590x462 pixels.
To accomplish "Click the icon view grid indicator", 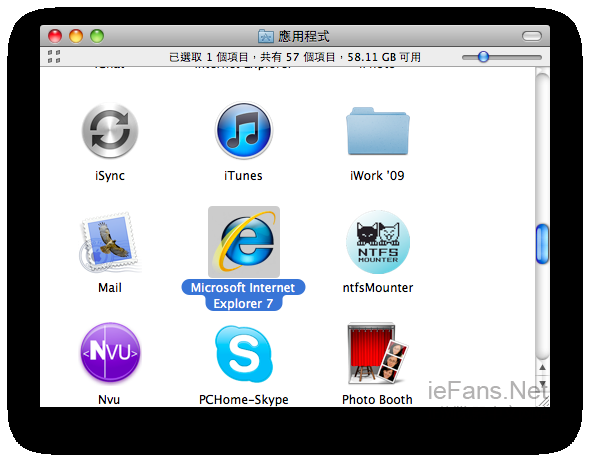I will 54,56.
